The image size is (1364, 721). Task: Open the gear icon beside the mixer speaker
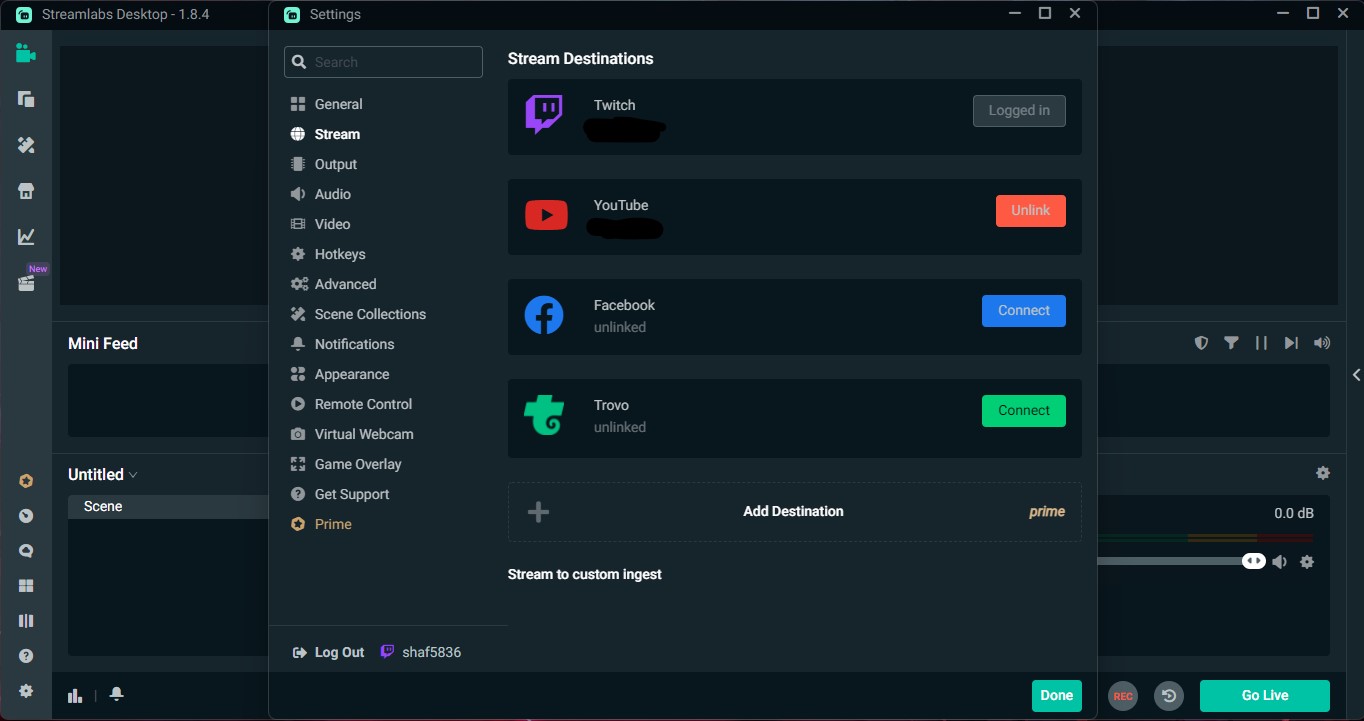pos(1306,562)
